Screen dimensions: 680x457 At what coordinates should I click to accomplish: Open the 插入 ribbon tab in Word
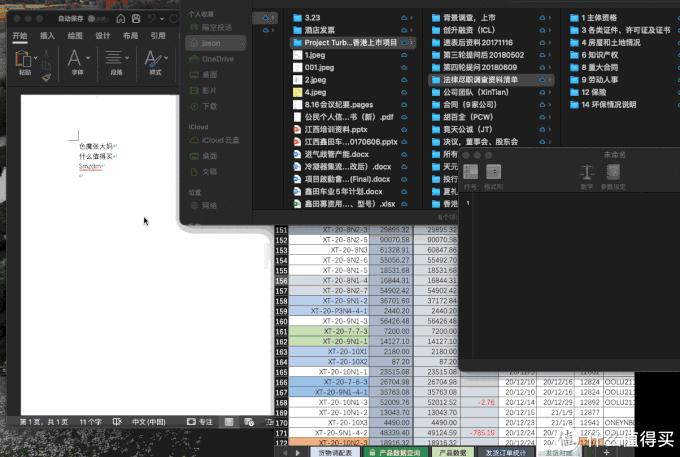tap(47, 36)
